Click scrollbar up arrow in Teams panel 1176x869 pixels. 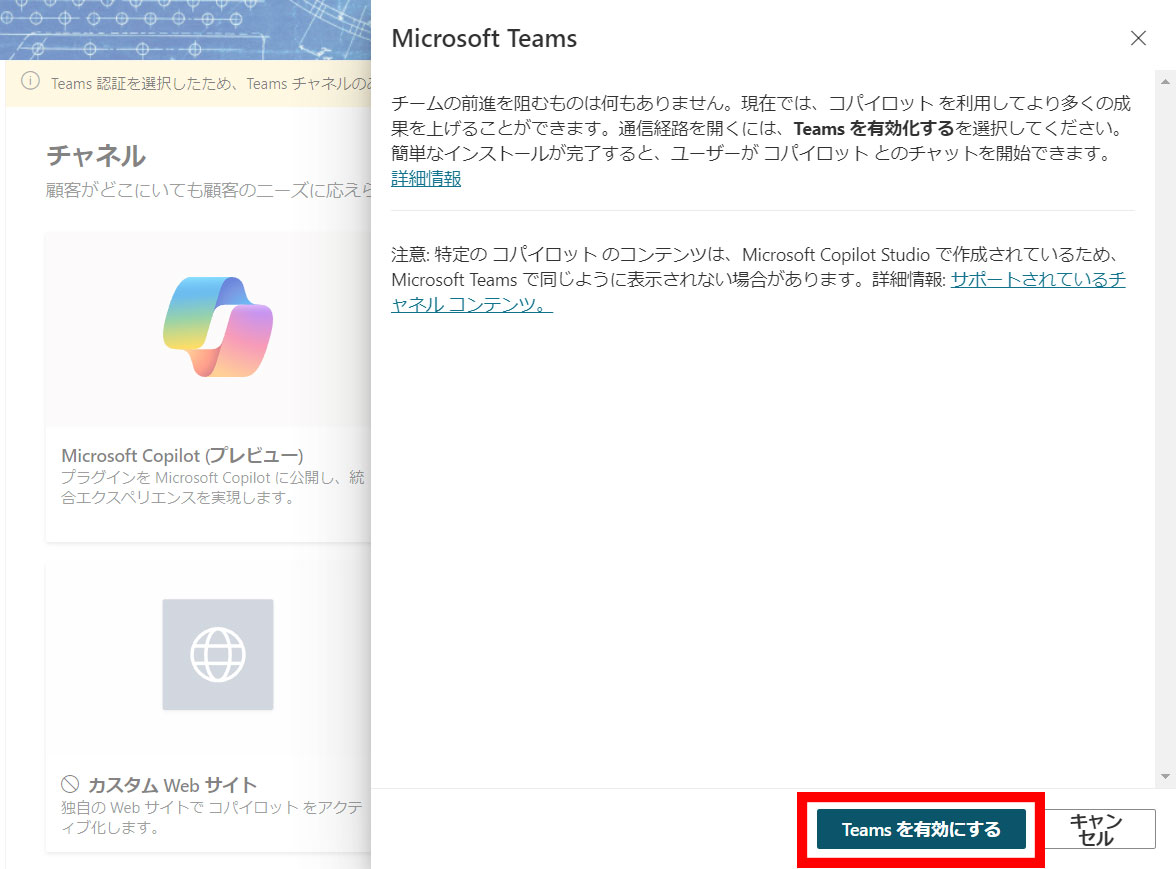click(x=1165, y=81)
